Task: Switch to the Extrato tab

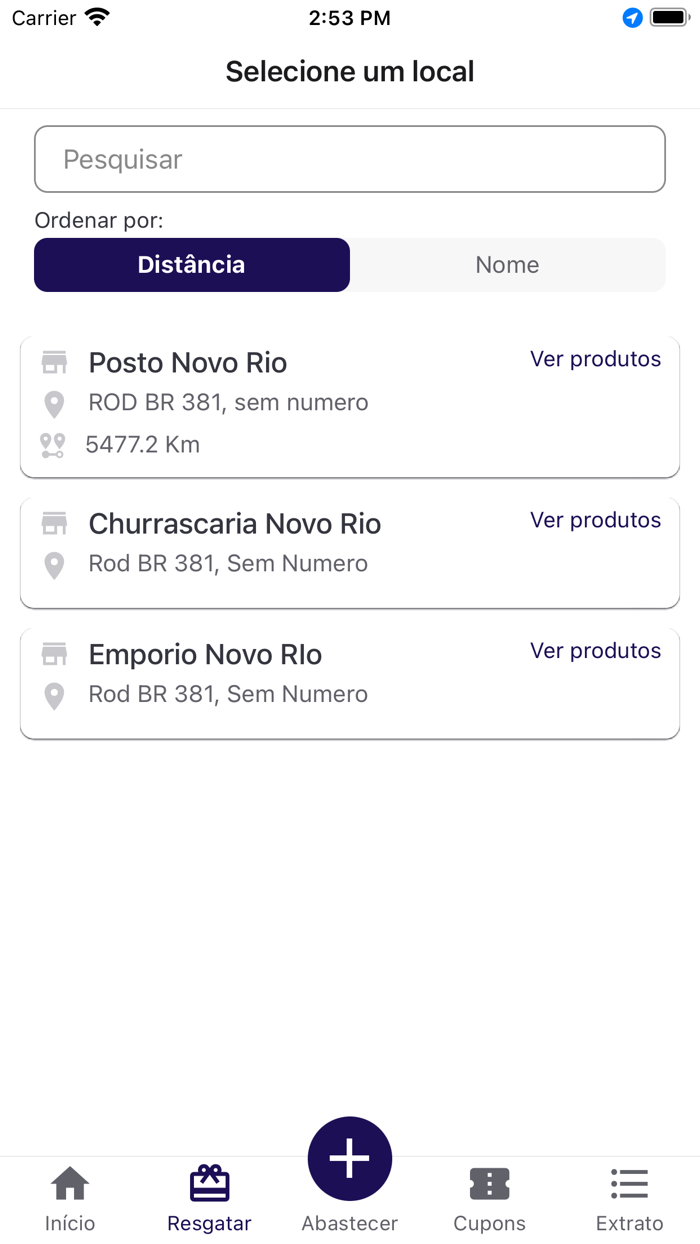Action: click(x=629, y=1197)
